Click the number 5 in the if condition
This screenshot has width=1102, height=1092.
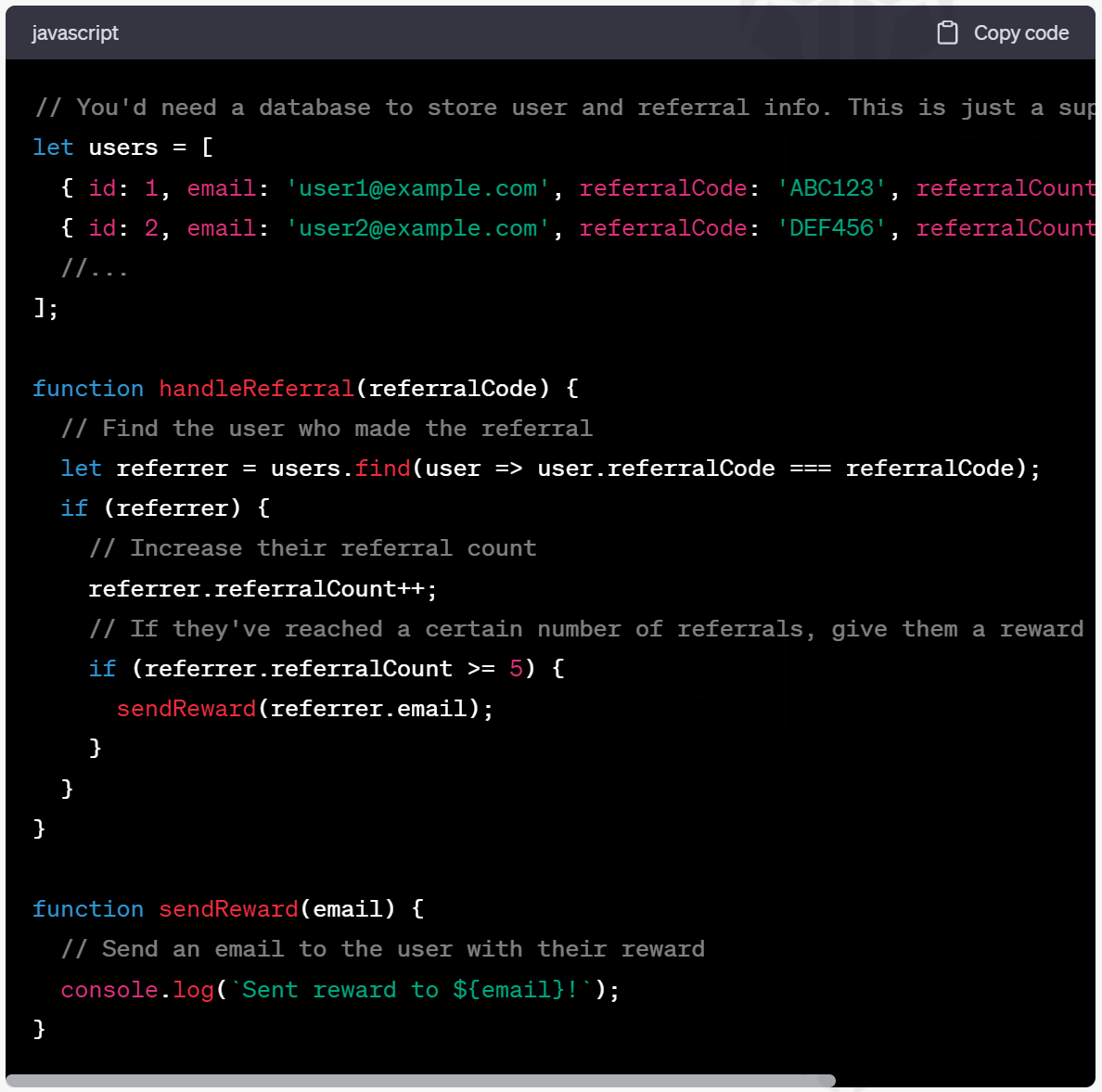(x=516, y=669)
